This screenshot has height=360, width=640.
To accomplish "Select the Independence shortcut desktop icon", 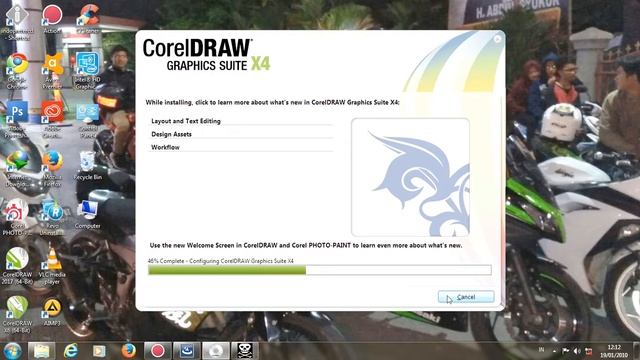I will pyautogui.click(x=17, y=22).
